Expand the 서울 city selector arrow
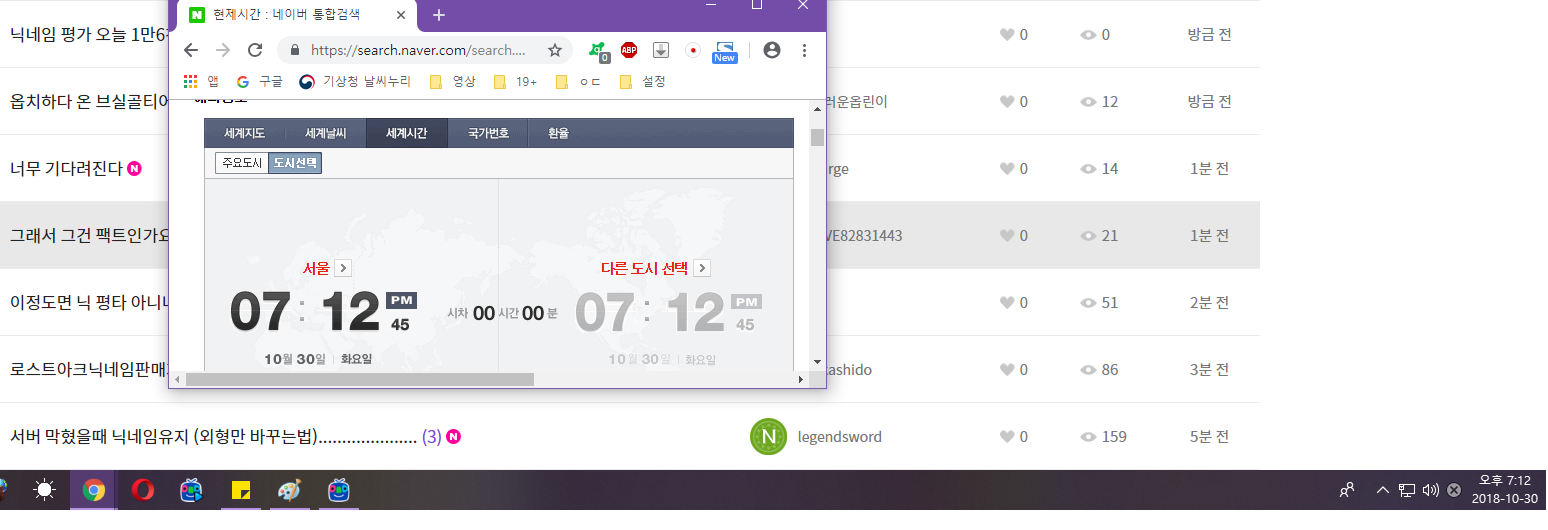 pyautogui.click(x=343, y=268)
